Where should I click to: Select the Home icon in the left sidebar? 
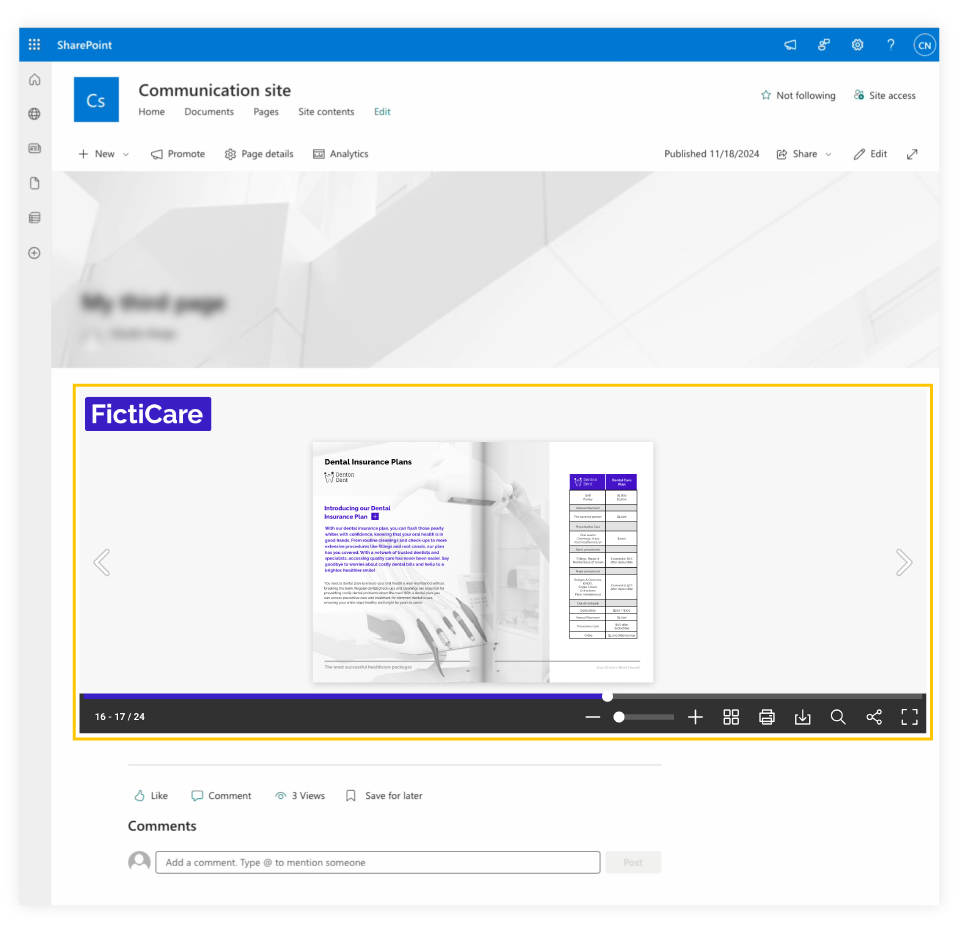tap(34, 79)
